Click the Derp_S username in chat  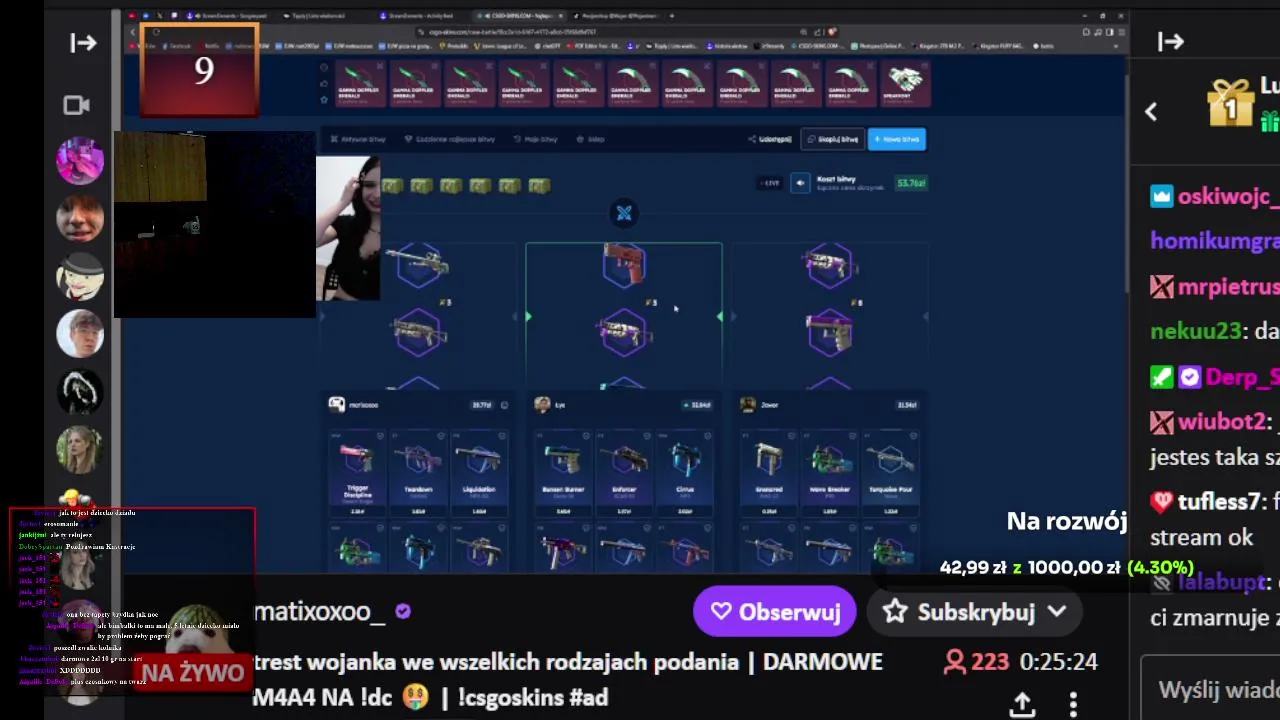click(1242, 377)
